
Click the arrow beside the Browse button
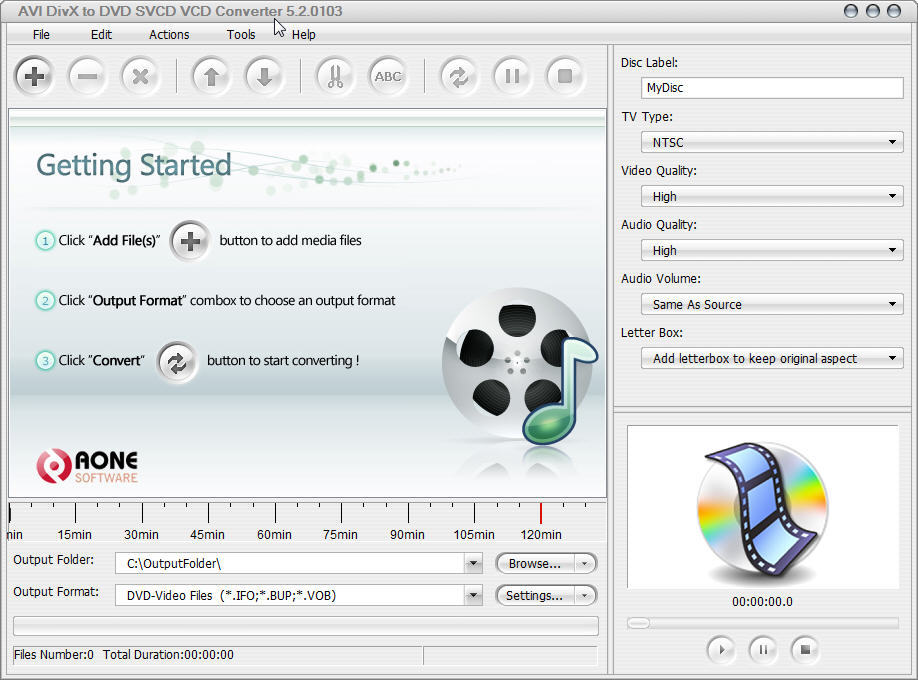tap(584, 564)
